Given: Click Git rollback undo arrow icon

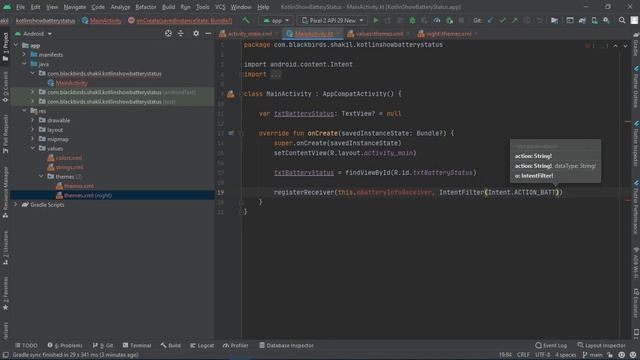Looking at the screenshot, I should (x=540, y=20).
